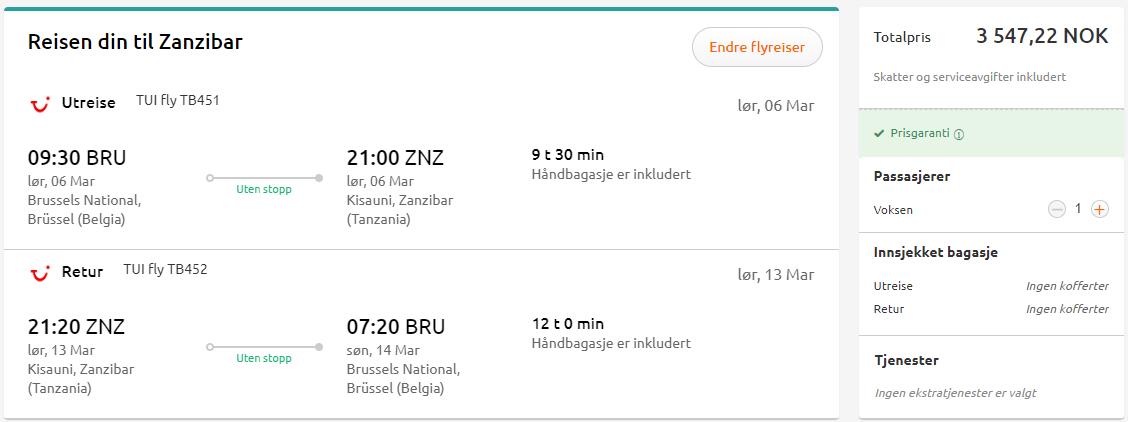Click the Prisgaranti label

tap(920, 134)
